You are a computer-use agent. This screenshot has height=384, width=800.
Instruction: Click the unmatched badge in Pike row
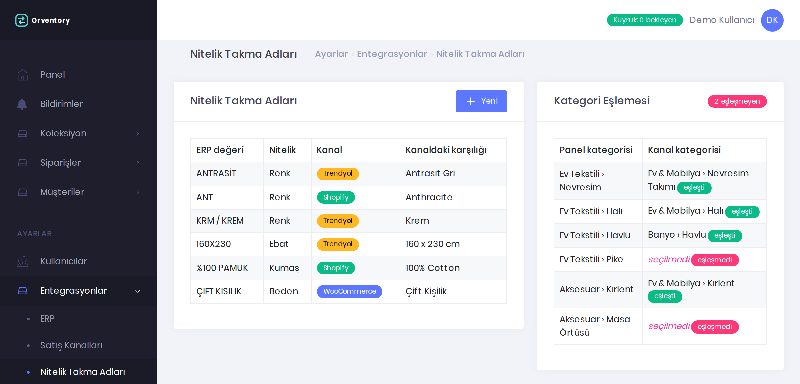(x=715, y=260)
